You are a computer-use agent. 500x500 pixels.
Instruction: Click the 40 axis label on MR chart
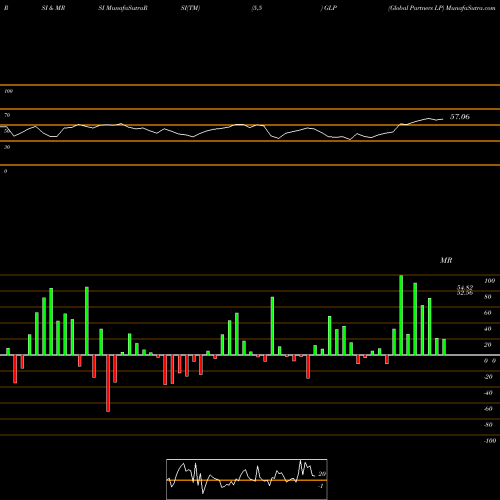coord(487,329)
